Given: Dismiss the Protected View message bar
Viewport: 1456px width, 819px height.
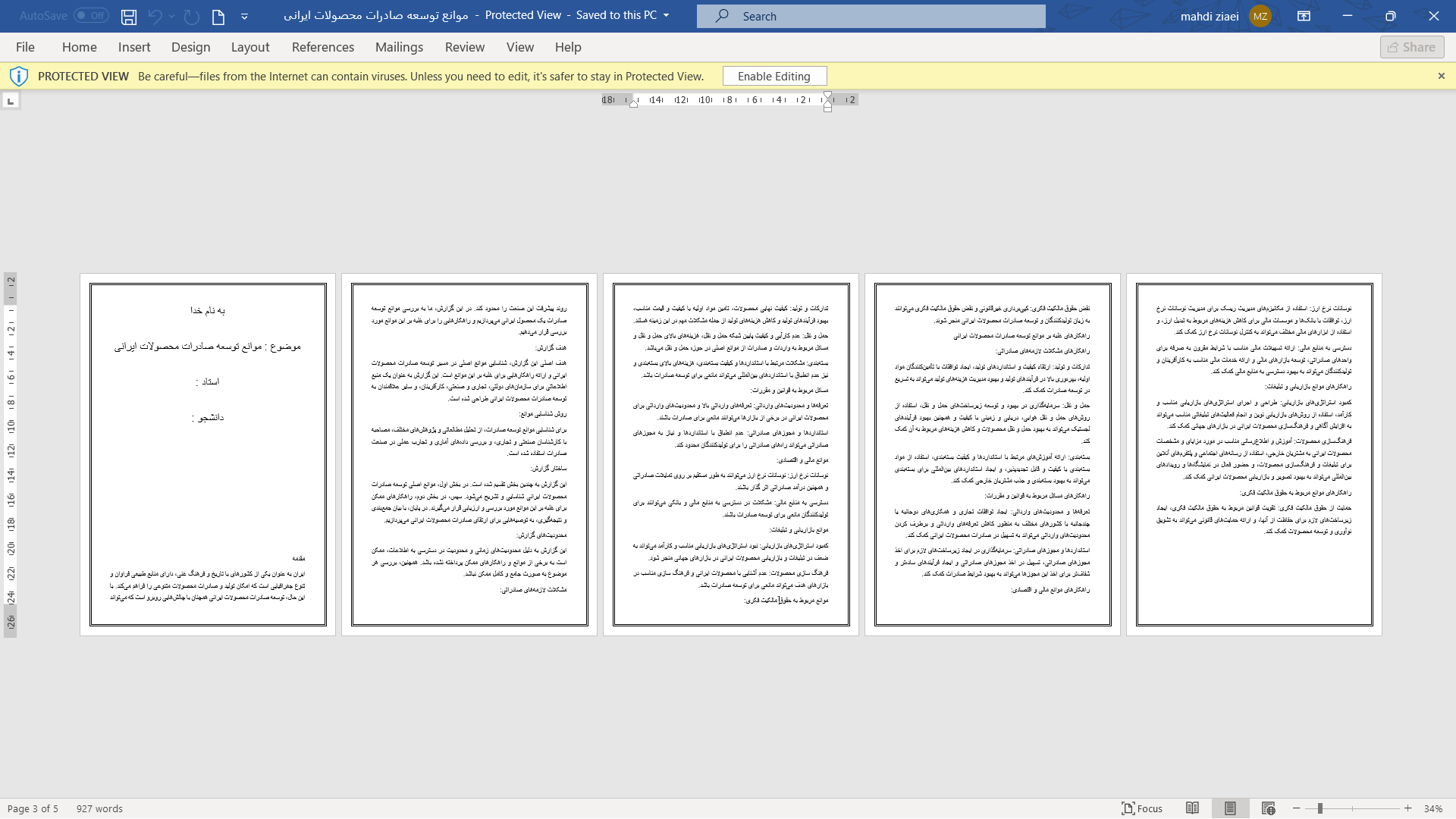Looking at the screenshot, I should pyautogui.click(x=1442, y=76).
